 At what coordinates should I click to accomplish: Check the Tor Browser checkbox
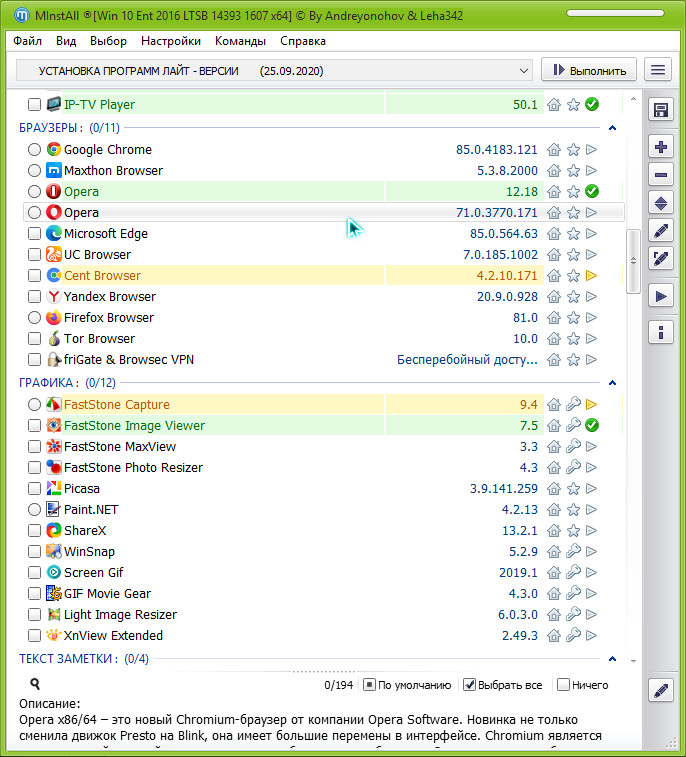[34, 338]
